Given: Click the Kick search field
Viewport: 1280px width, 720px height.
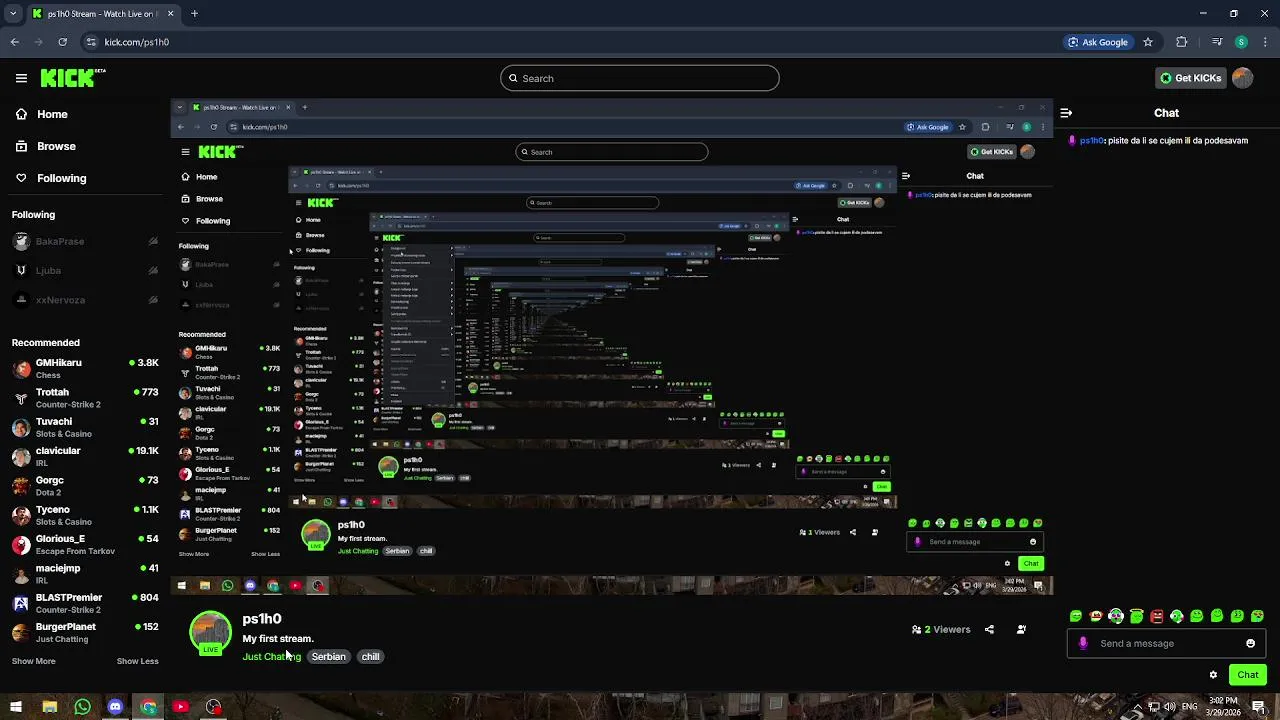Looking at the screenshot, I should click(640, 78).
